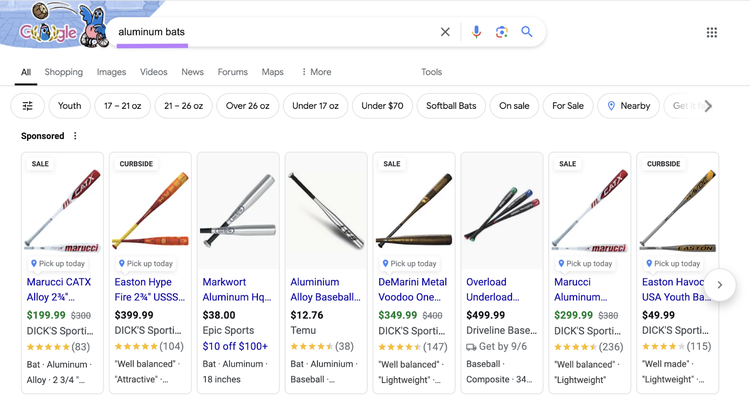Viewport: 750px width, 405px height.
Task: Click the (83) review count rating
Action: 81,347
